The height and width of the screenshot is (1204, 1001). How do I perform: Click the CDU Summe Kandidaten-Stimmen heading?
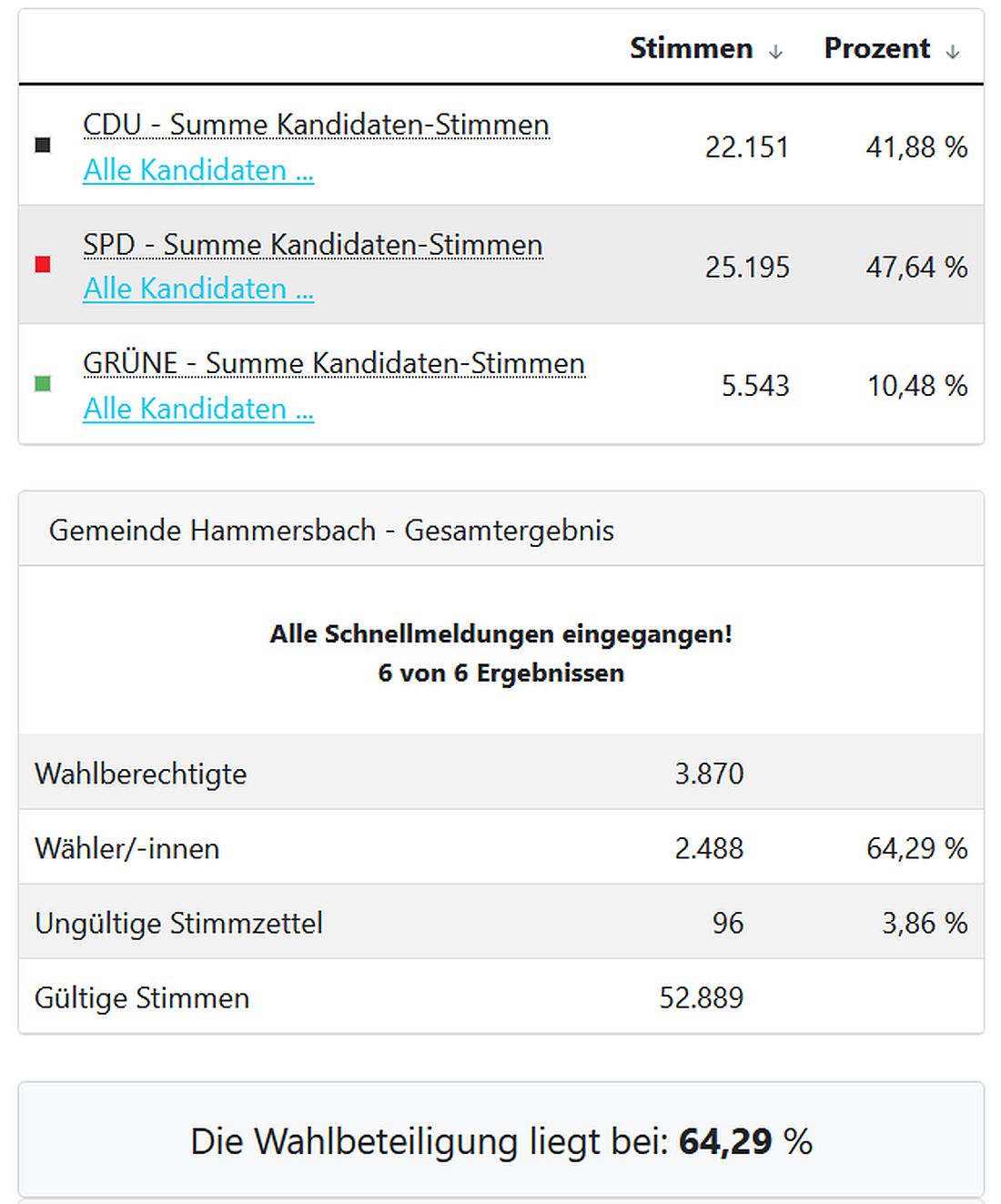(x=316, y=125)
